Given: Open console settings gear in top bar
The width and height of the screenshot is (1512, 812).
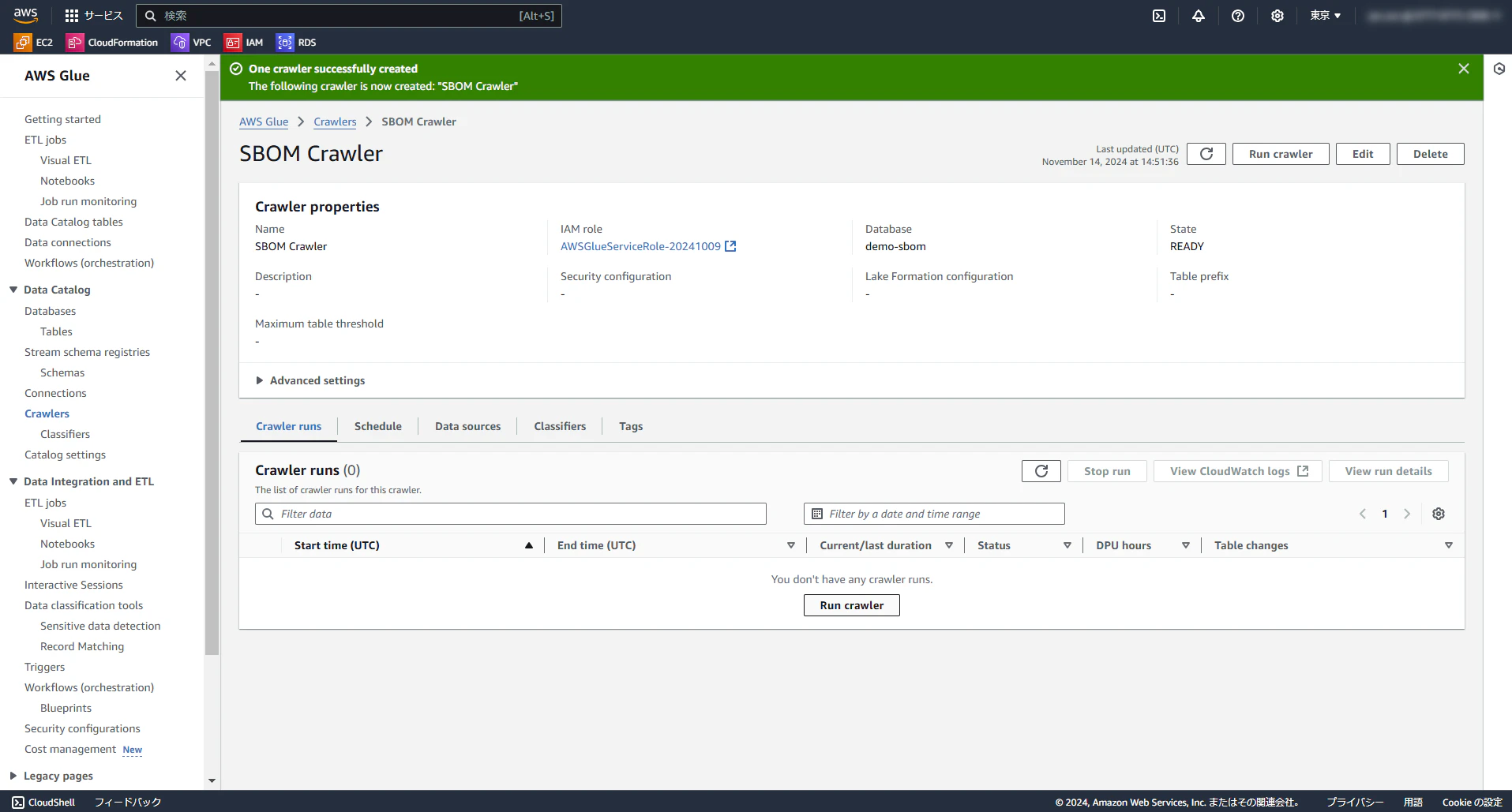Looking at the screenshot, I should point(1278,16).
